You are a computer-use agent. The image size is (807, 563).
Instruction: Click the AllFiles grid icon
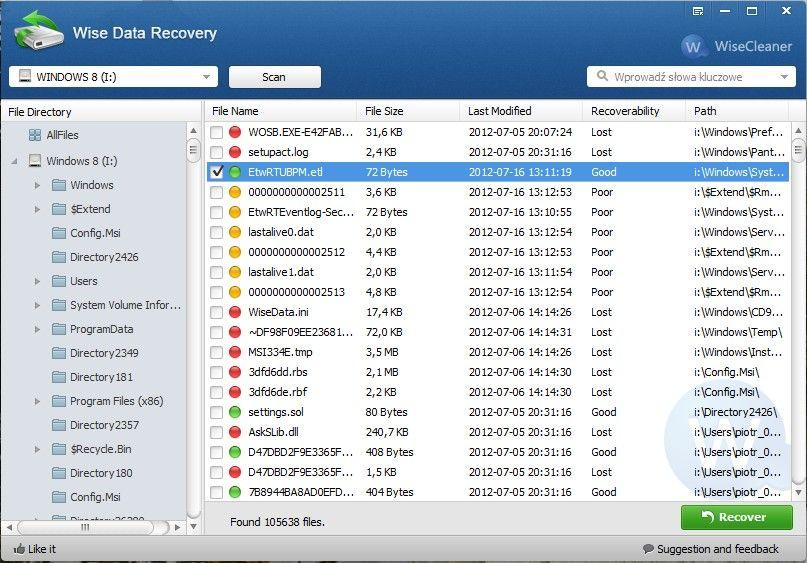[x=35, y=135]
